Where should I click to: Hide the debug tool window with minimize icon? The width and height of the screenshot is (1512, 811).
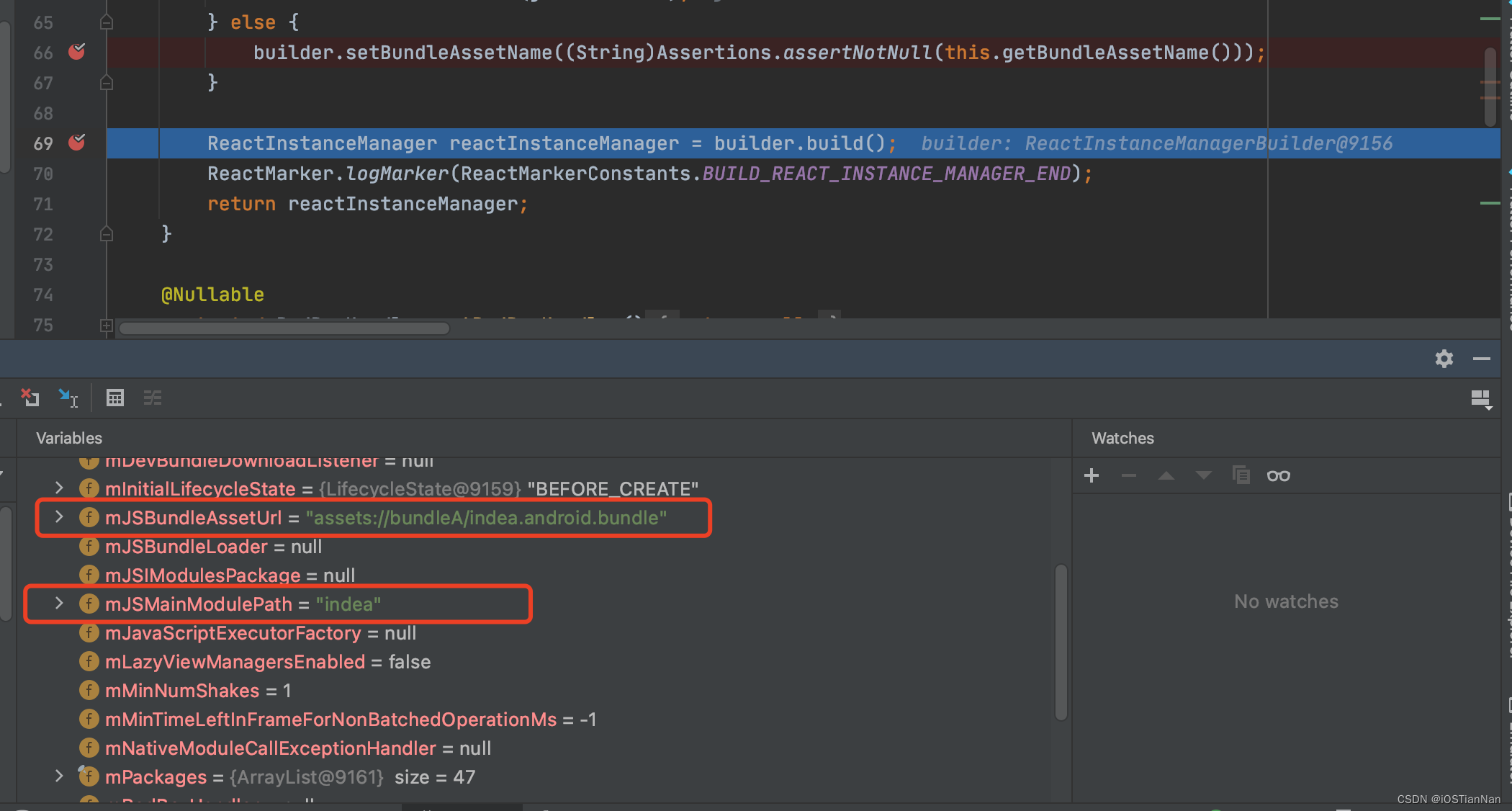[x=1482, y=359]
